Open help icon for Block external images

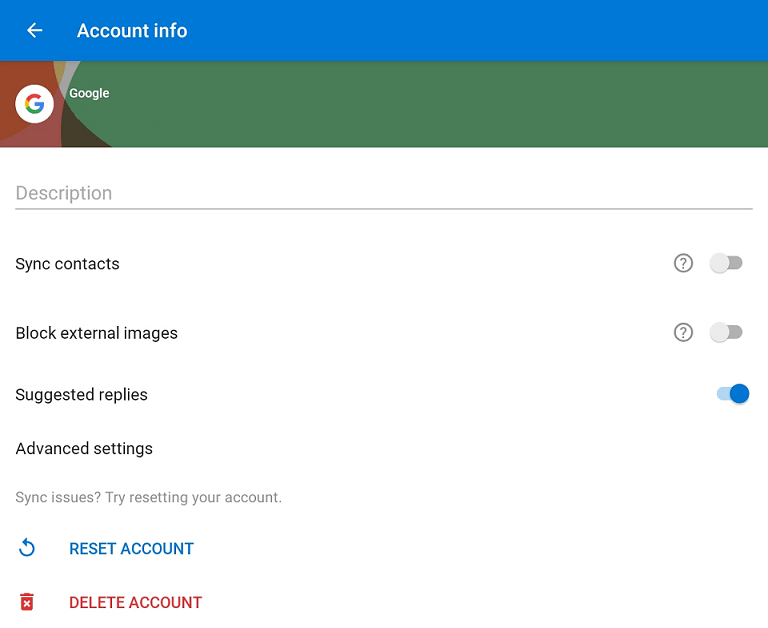pos(683,332)
